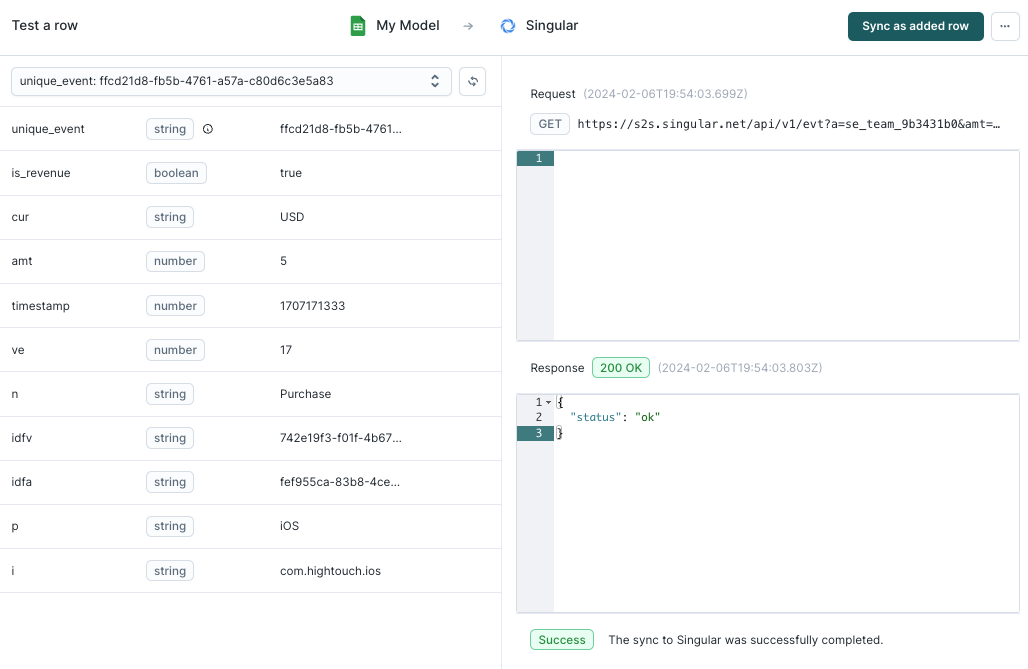
Task: Open the three-dot more options menu
Action: coord(1005,26)
